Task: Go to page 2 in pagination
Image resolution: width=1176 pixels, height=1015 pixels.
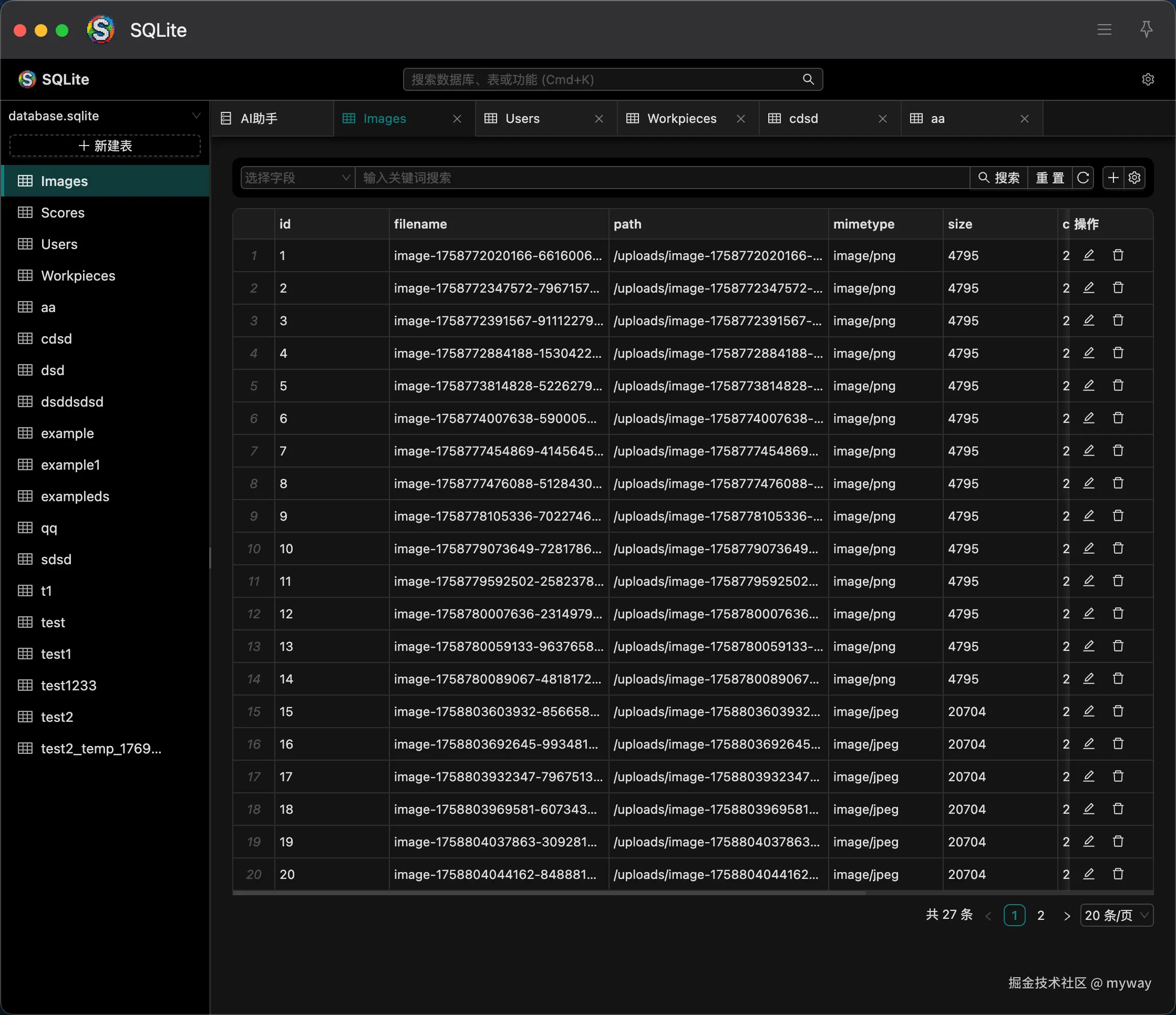Action: click(x=1040, y=915)
